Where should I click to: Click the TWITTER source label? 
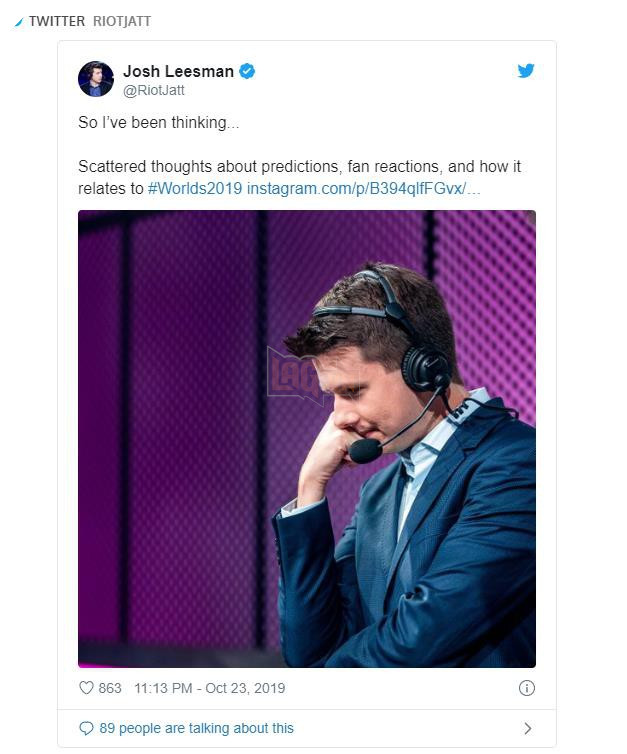tap(57, 22)
